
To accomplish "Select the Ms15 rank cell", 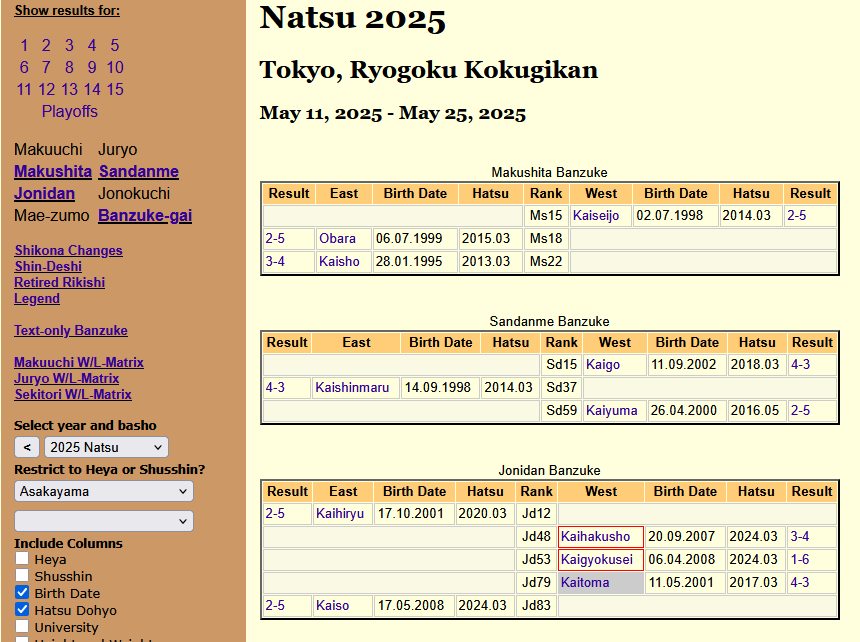I will [x=546, y=215].
